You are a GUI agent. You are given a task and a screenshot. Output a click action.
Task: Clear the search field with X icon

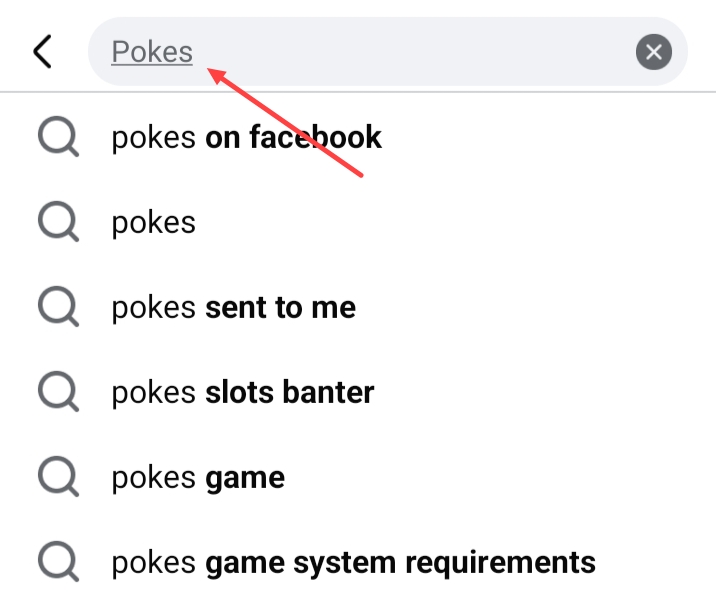tap(653, 52)
